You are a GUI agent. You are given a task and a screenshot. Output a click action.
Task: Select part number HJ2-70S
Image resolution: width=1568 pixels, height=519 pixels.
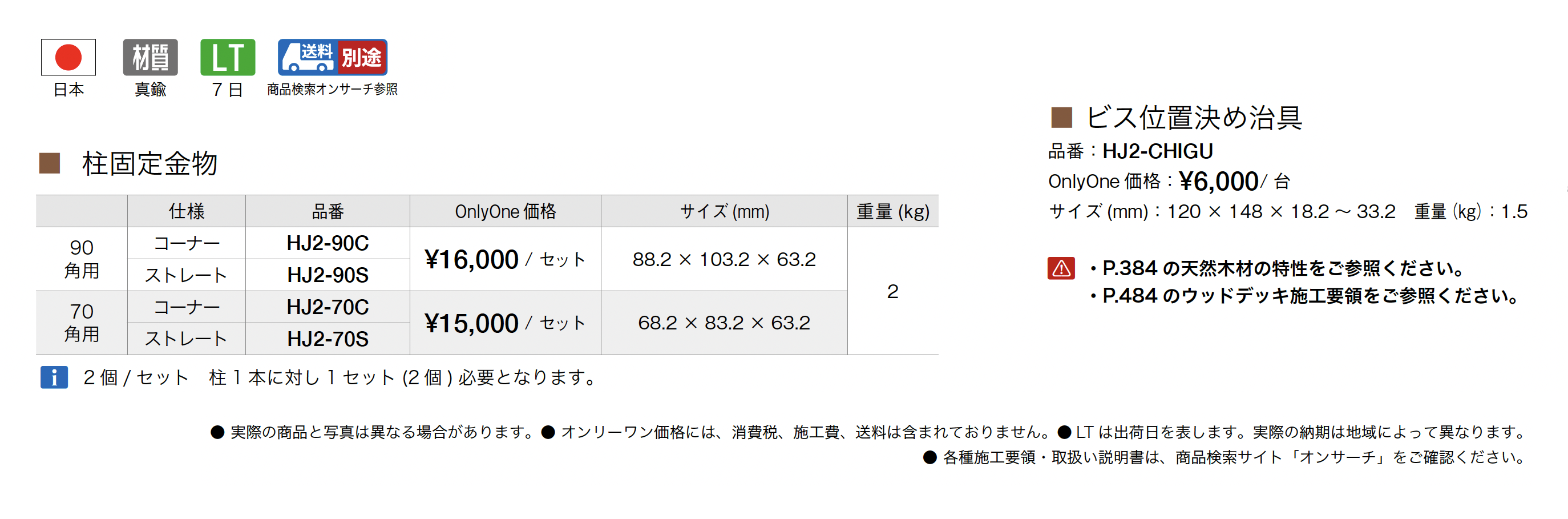coord(328,339)
